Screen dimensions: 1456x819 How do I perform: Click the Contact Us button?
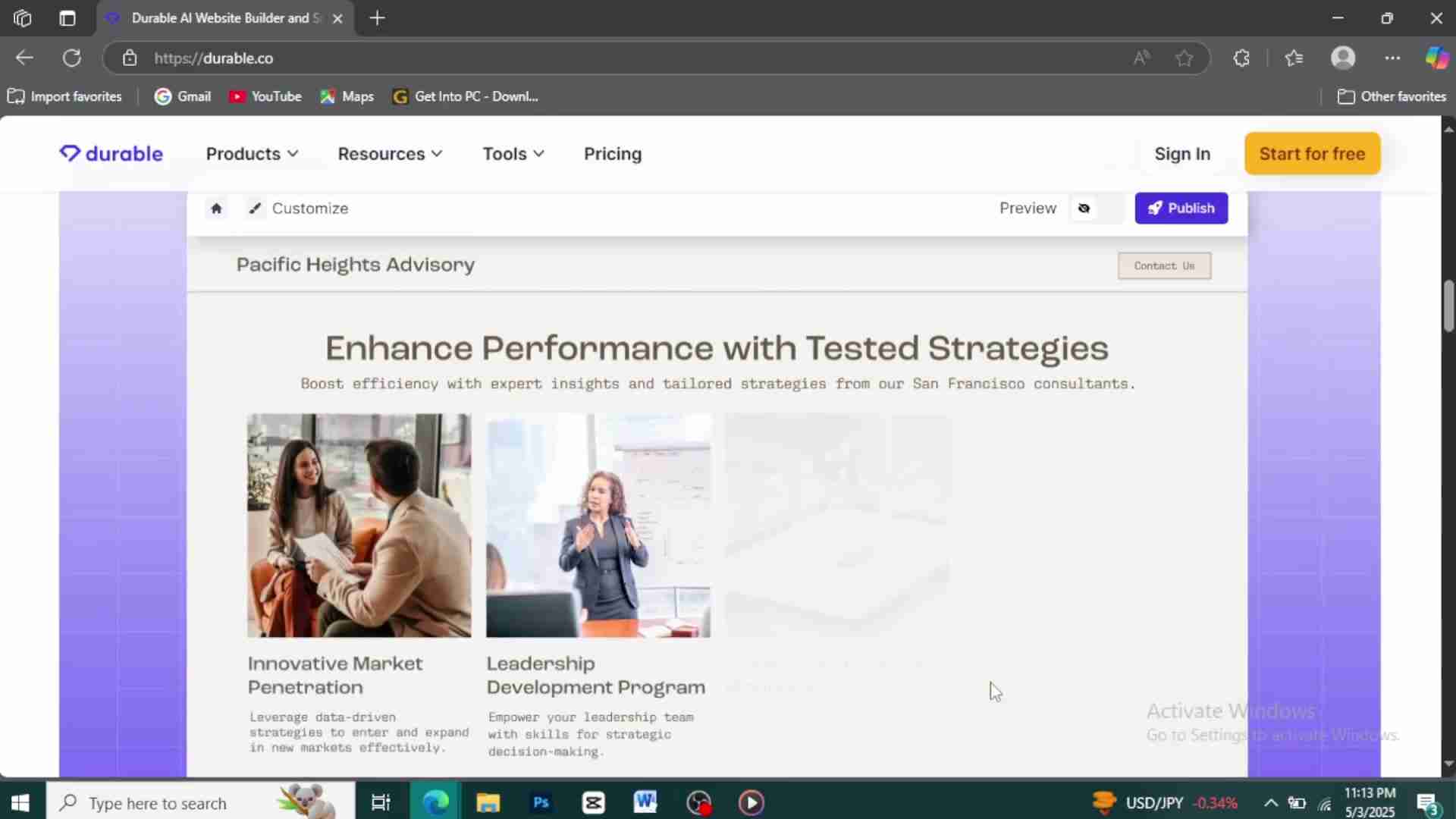tap(1164, 266)
